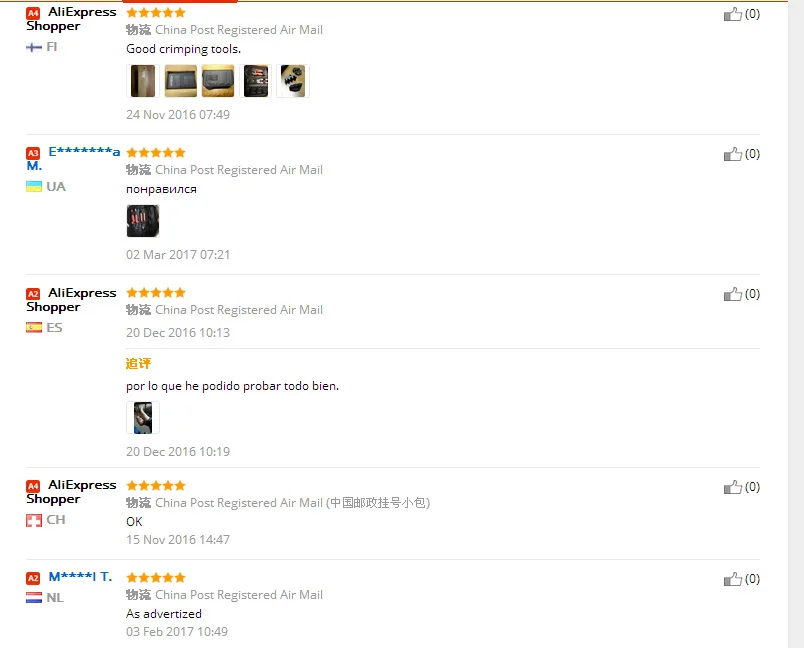The height and width of the screenshot is (648, 804).
Task: Open third photo in crimping tools review
Action: click(218, 81)
